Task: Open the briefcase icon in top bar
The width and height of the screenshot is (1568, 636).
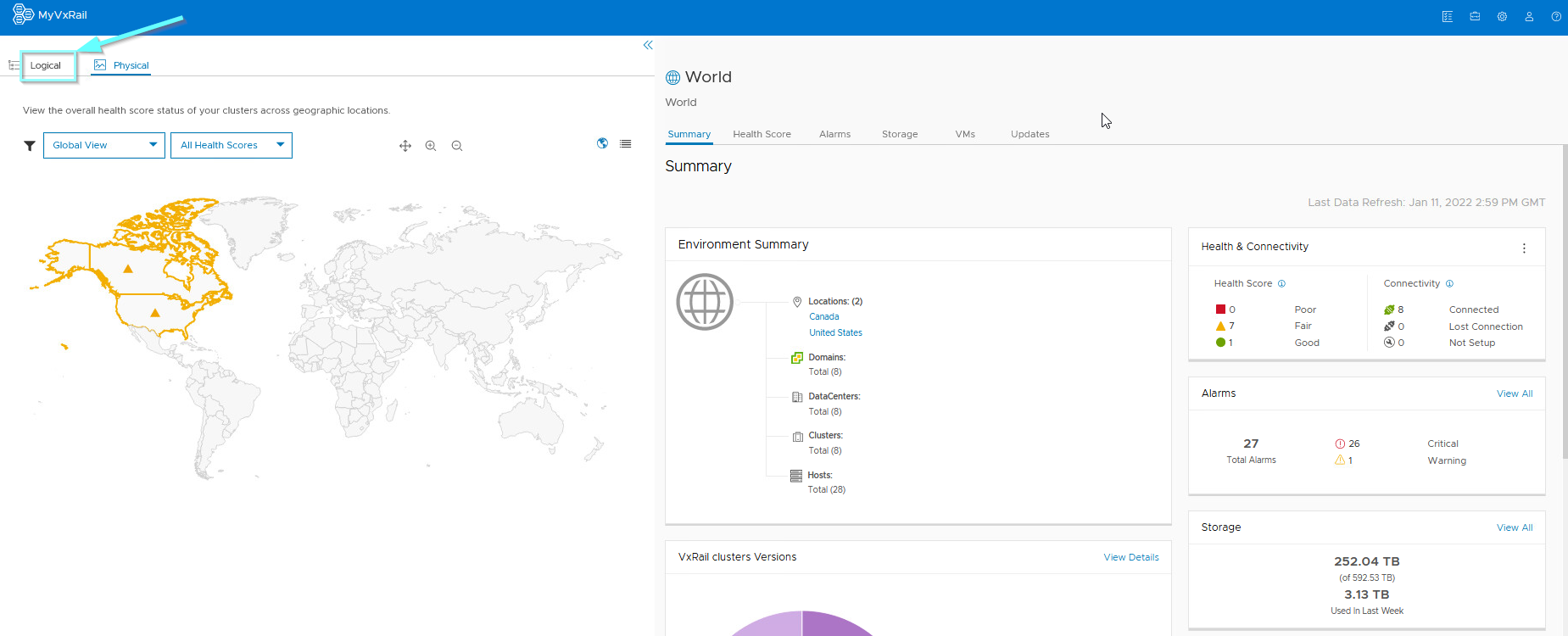Action: [x=1475, y=16]
